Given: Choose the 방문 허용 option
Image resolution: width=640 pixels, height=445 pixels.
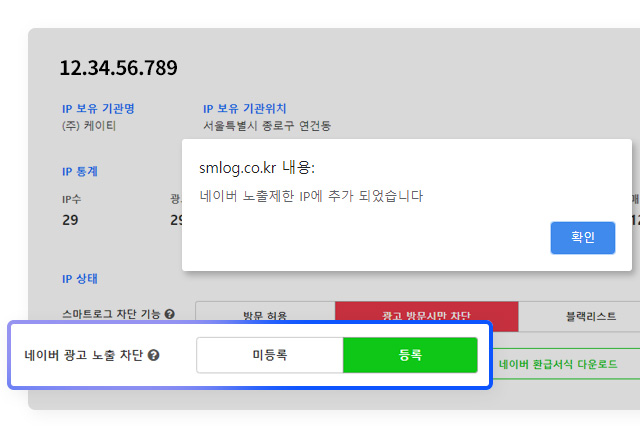Looking at the screenshot, I should [x=265, y=312].
